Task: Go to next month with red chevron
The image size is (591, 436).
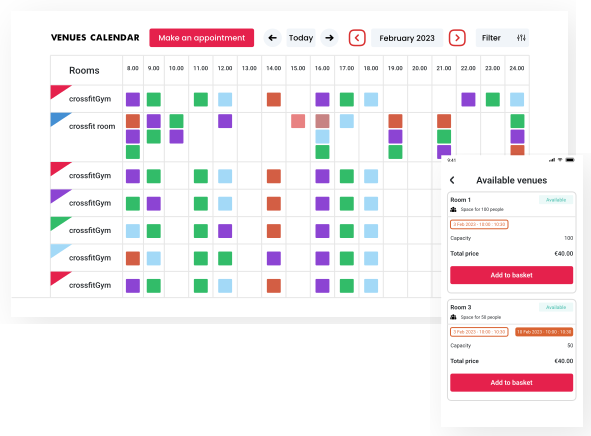Action: 457,38
